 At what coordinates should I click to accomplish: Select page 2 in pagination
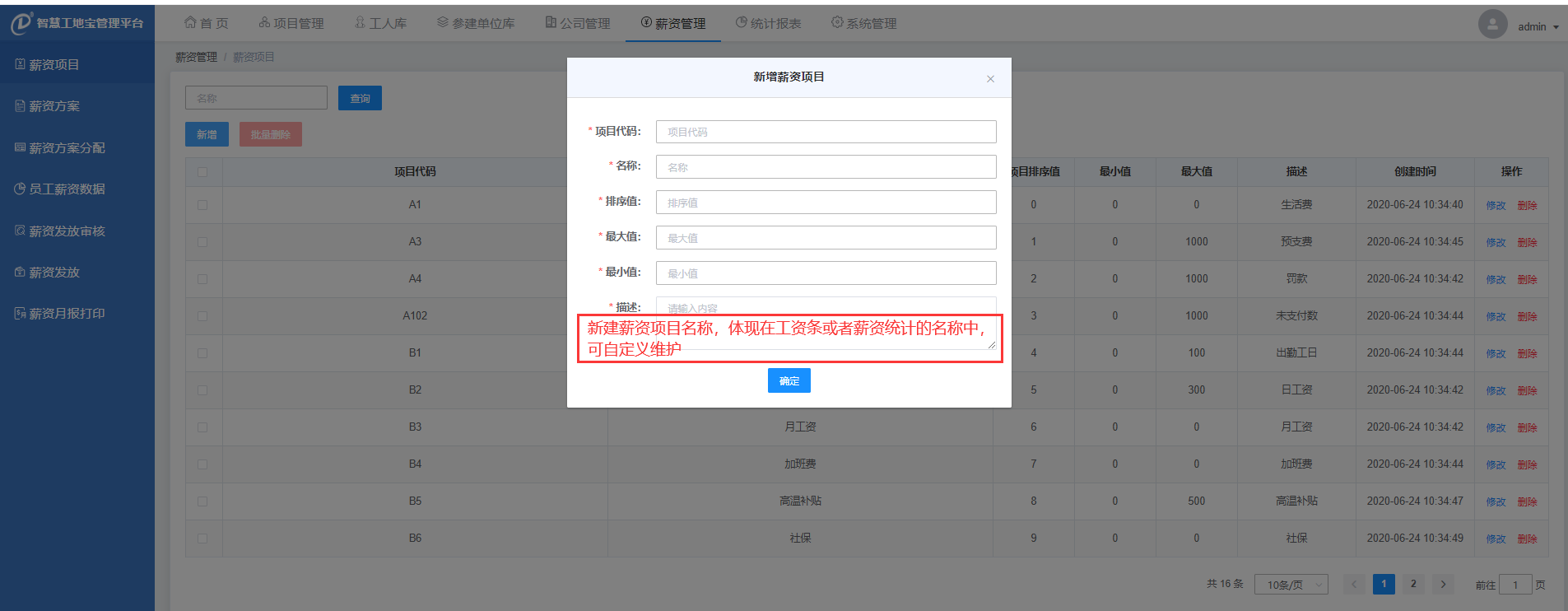pos(1413,584)
